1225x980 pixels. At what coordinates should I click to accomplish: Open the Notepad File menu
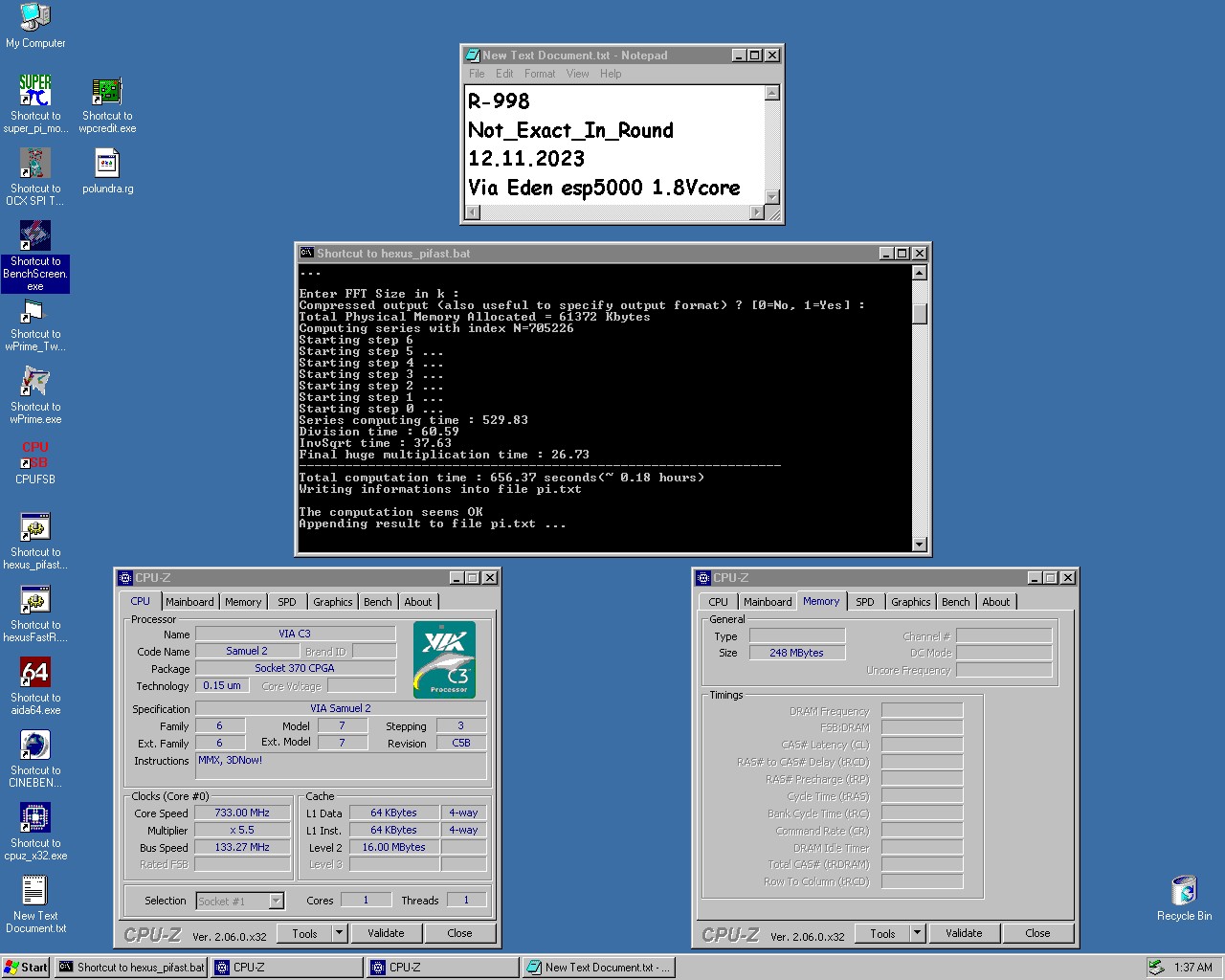point(477,74)
